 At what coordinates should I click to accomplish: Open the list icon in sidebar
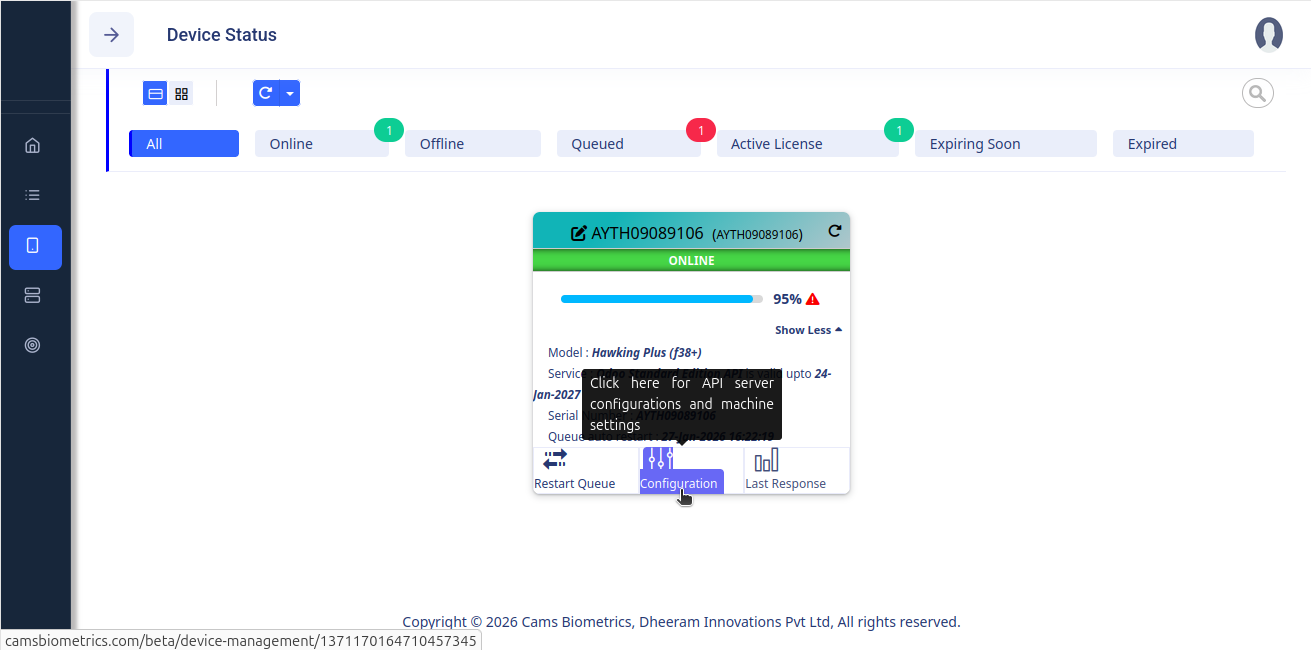click(x=32, y=195)
